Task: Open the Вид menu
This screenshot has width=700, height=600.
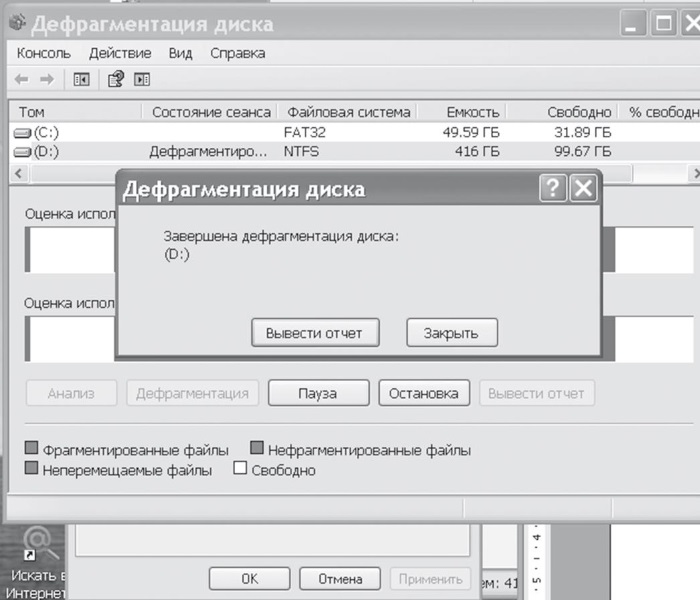Action: coord(180,53)
